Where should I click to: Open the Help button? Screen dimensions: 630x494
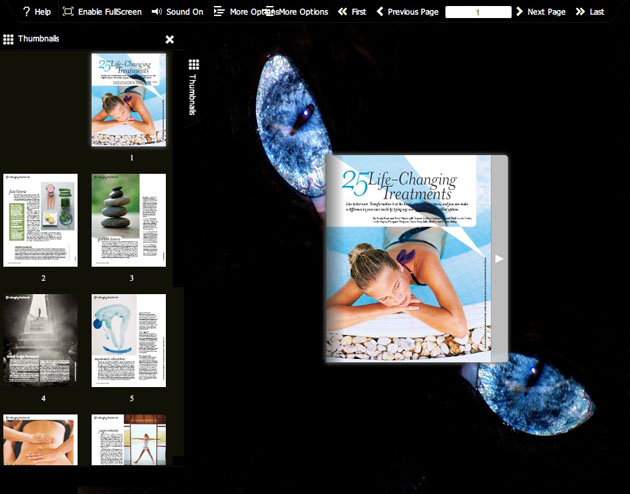point(37,12)
